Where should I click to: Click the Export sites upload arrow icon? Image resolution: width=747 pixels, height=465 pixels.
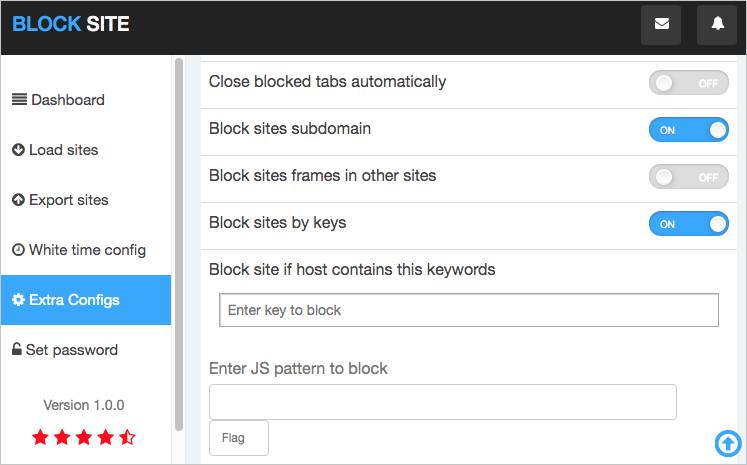tap(18, 200)
